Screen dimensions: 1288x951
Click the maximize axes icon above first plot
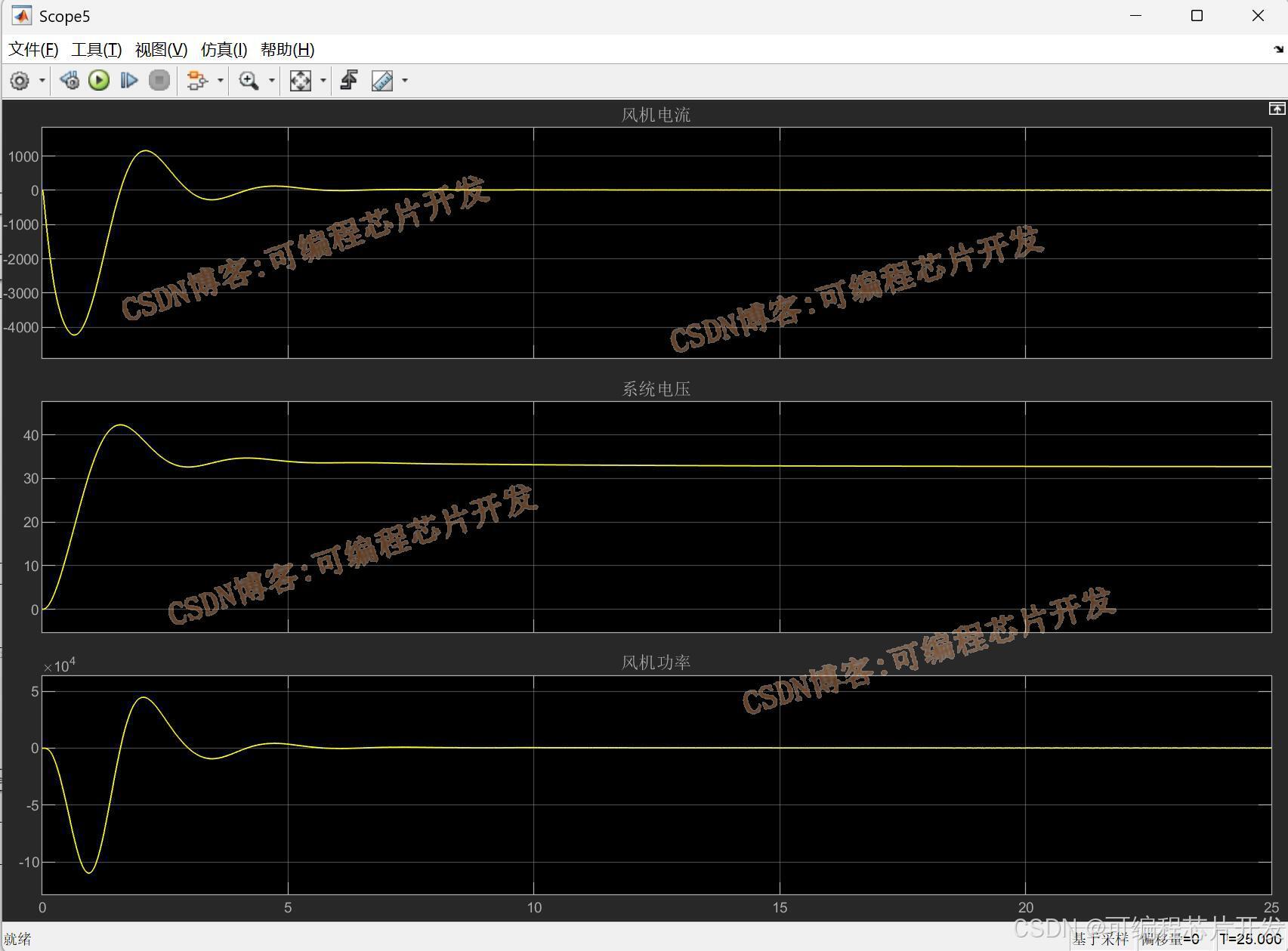pos(1277,109)
